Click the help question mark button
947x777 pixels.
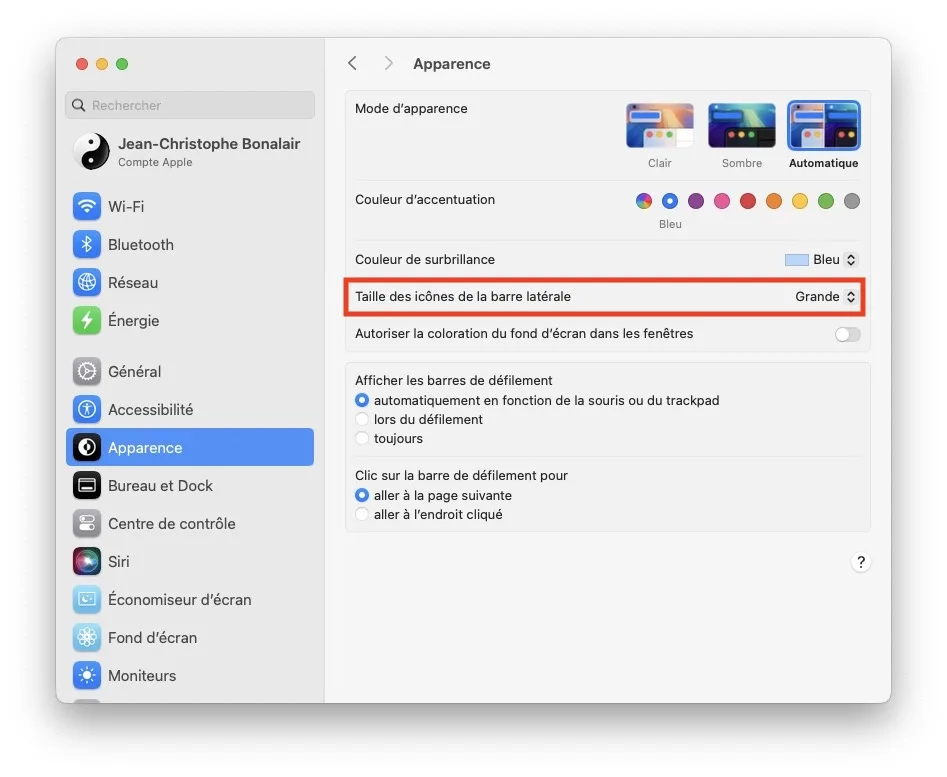click(x=861, y=562)
